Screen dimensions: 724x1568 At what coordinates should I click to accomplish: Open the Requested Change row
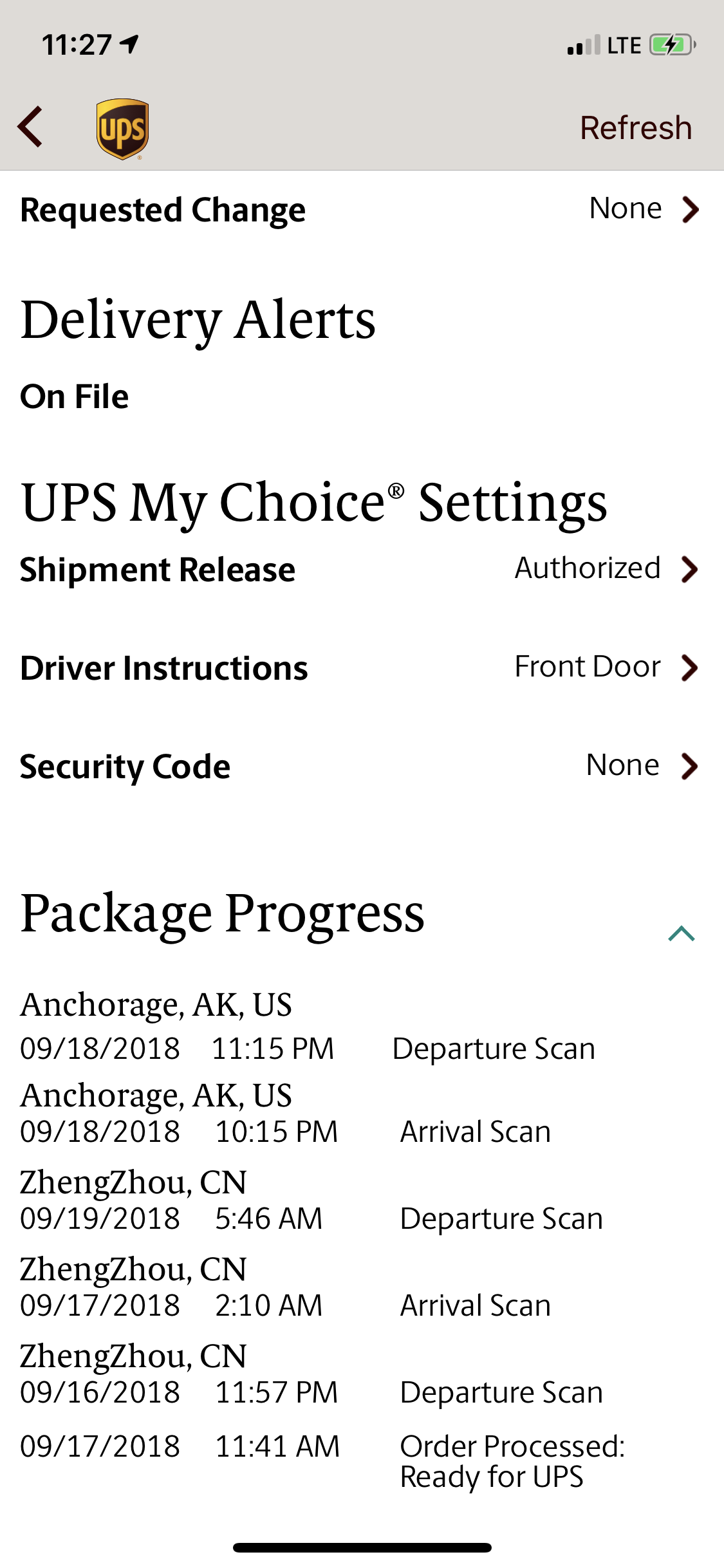tap(362, 210)
